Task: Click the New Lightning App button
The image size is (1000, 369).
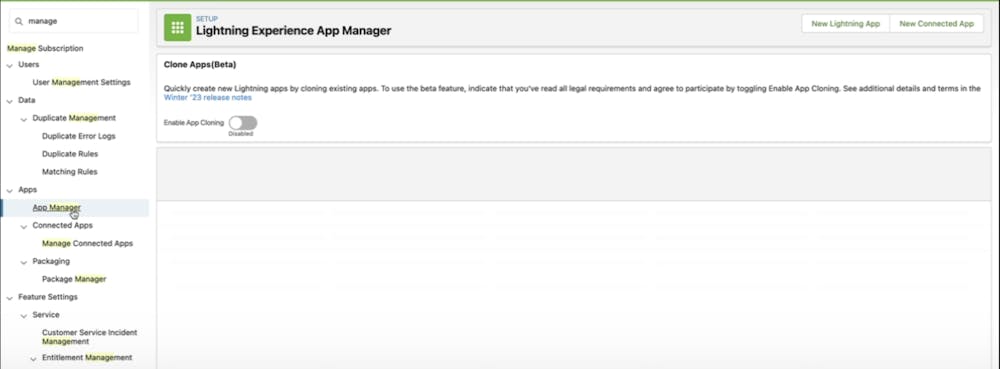Action: pos(846,24)
